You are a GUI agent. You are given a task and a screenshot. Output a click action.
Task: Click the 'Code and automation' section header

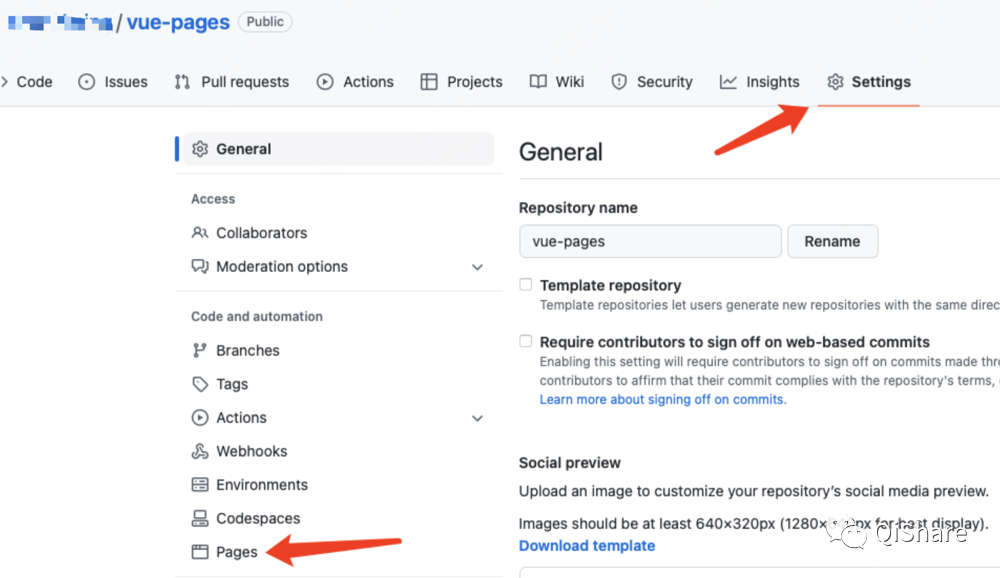(x=256, y=316)
